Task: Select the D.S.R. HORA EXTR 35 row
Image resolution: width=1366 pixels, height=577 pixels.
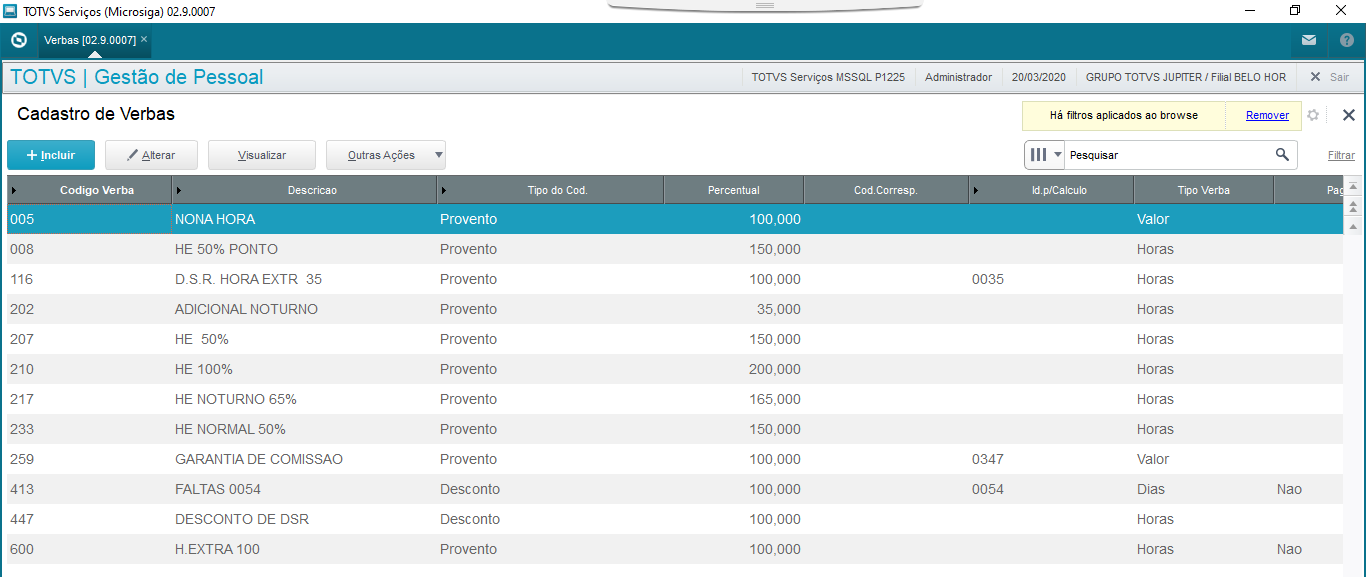Action: tap(674, 279)
